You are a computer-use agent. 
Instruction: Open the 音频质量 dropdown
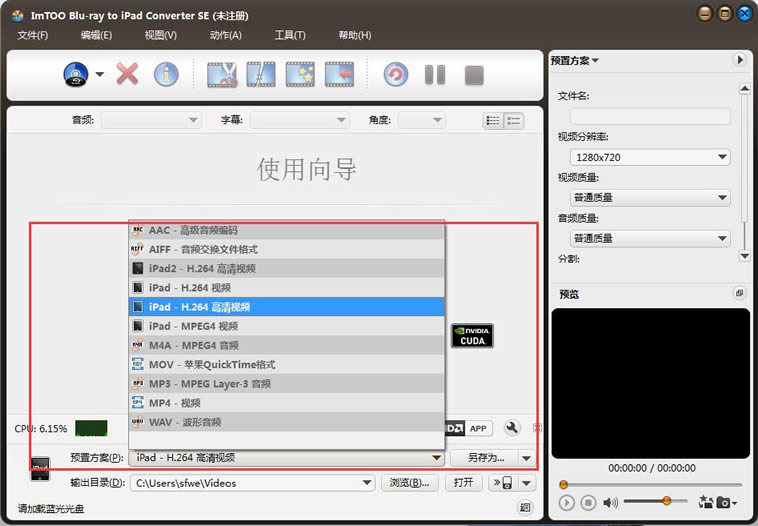coord(650,238)
